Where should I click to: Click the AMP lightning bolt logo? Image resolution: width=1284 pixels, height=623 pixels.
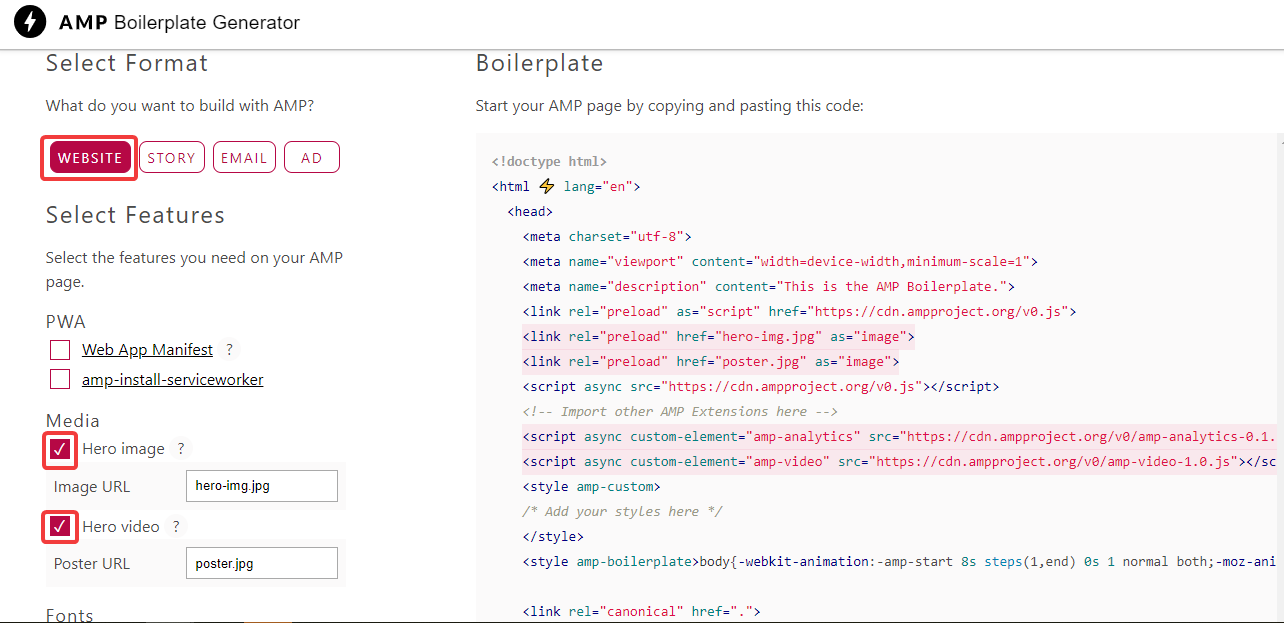click(32, 22)
